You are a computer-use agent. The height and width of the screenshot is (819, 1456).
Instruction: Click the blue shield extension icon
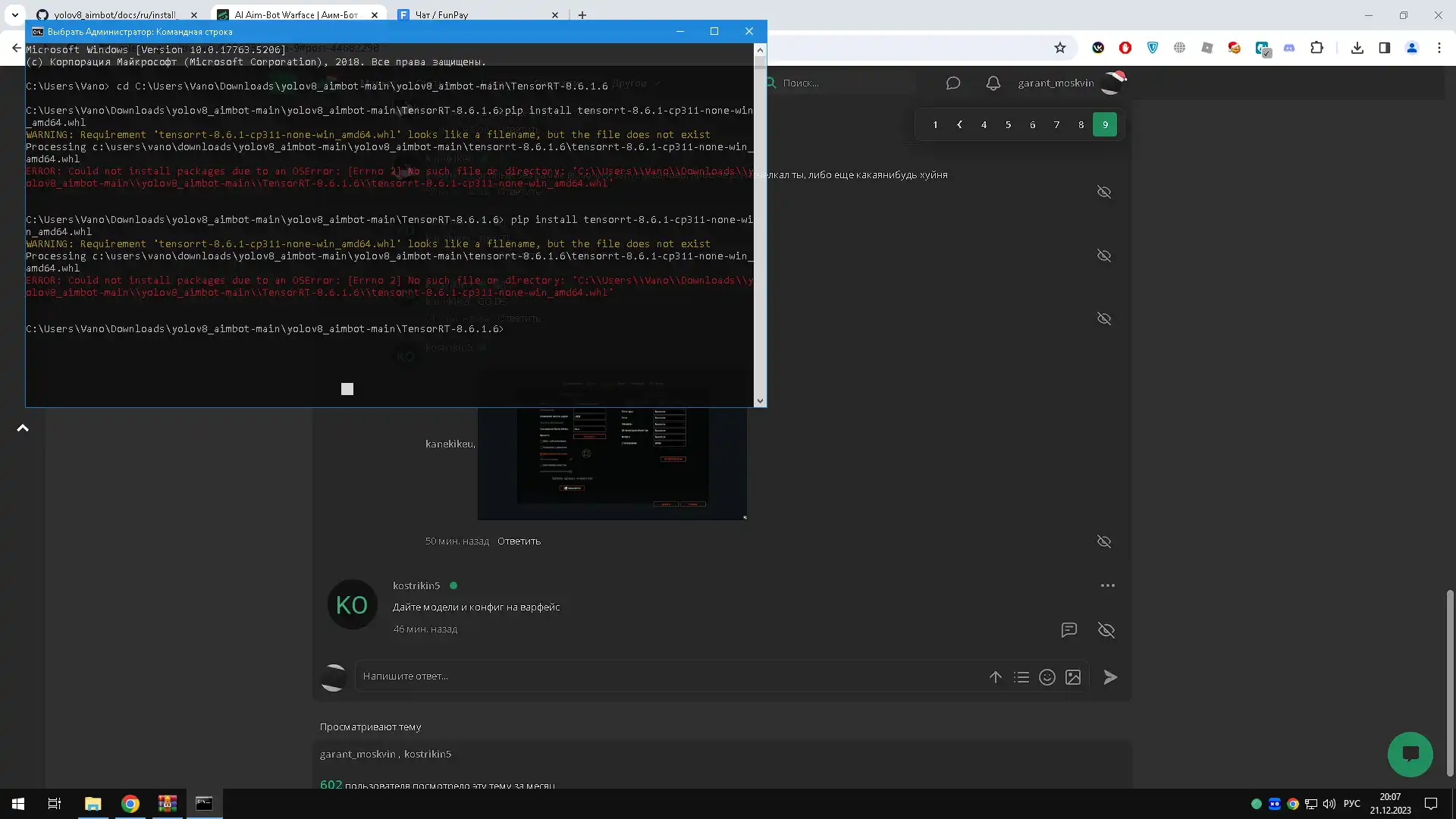tap(1153, 48)
